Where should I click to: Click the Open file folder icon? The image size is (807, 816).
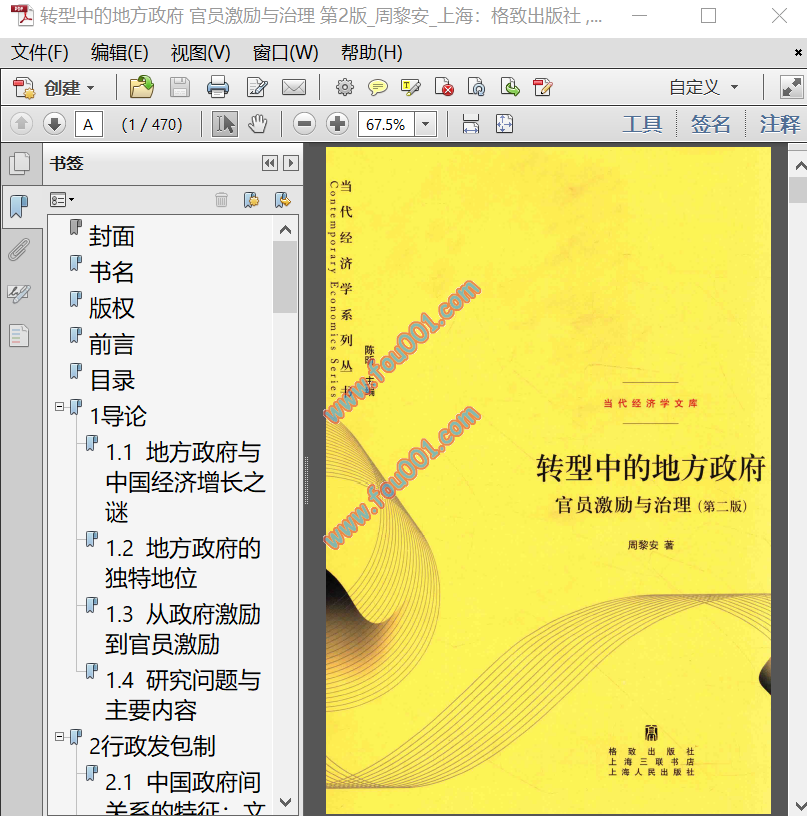(x=142, y=87)
